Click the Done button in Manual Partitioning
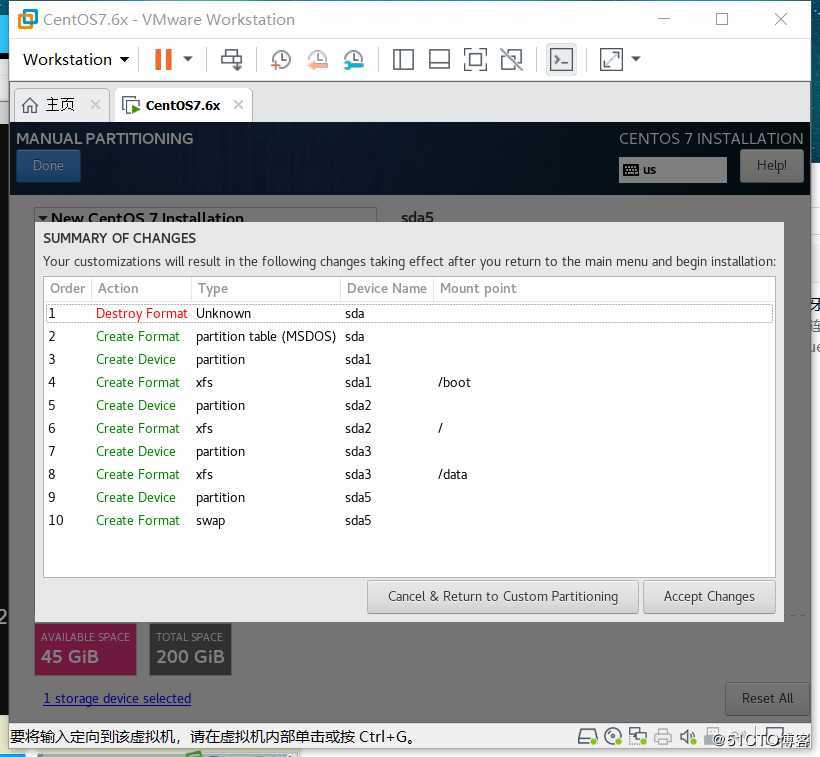The width and height of the screenshot is (820, 757). [48, 166]
